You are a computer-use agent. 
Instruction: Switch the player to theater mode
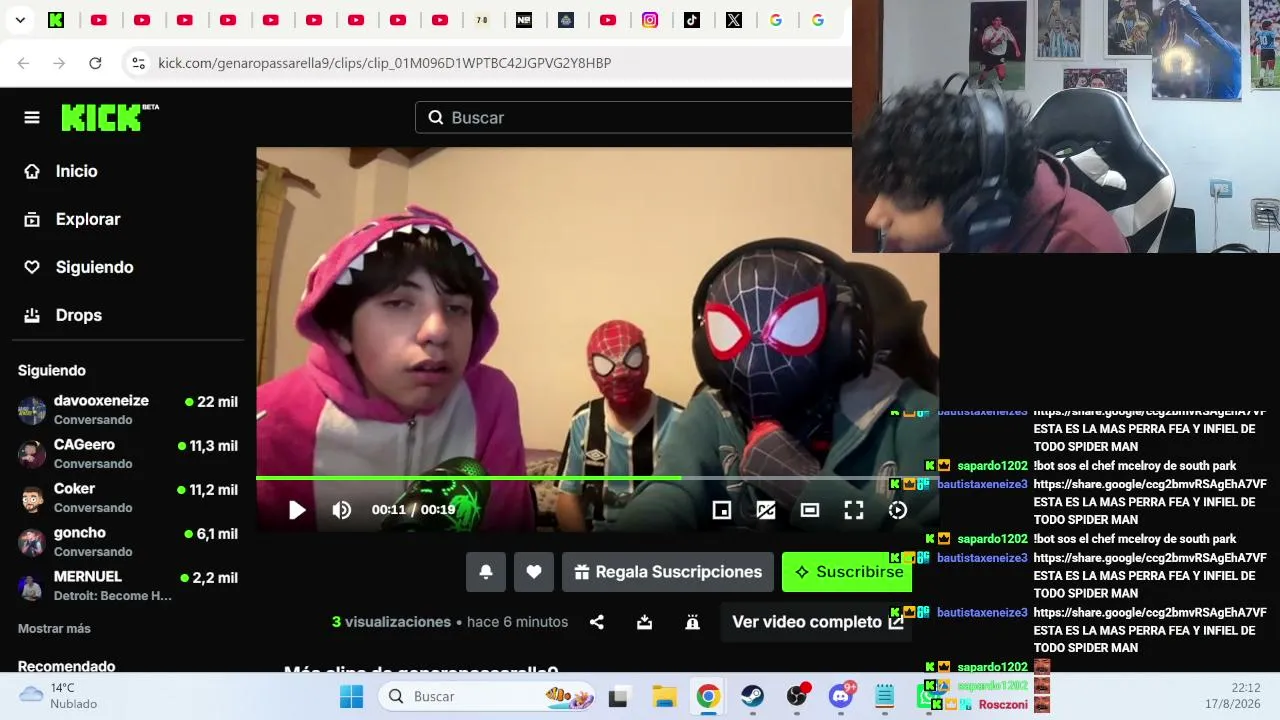(810, 510)
